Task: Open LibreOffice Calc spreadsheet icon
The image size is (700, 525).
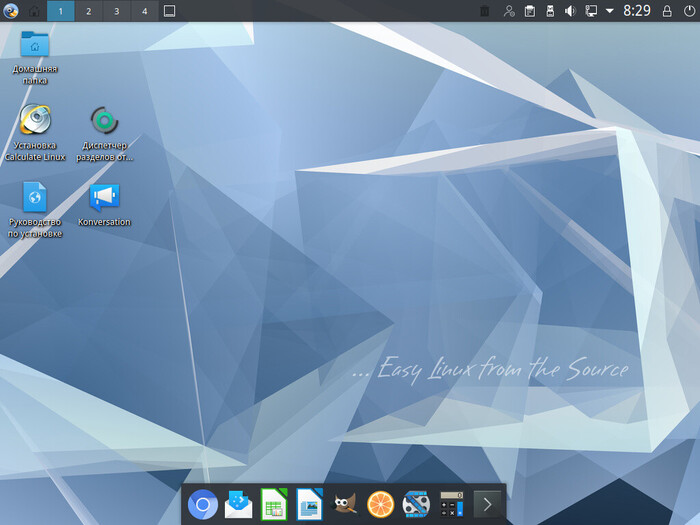Action: [x=274, y=504]
